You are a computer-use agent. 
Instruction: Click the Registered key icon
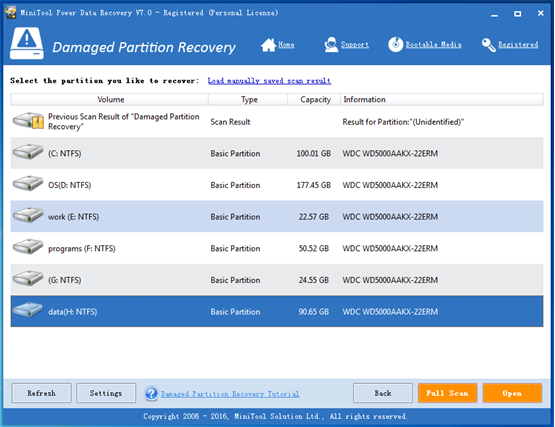tap(489, 45)
